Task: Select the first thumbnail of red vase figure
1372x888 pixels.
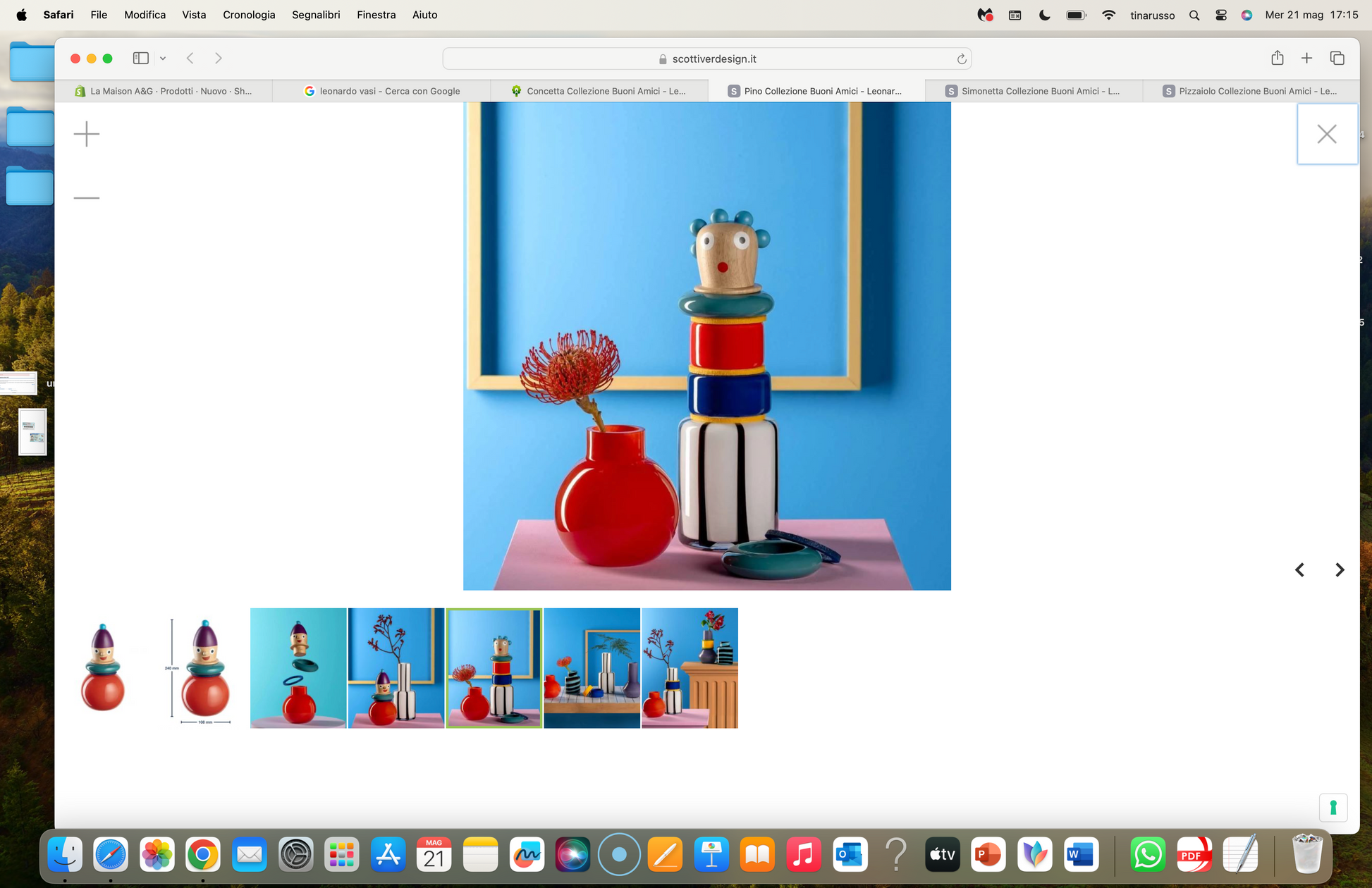Action: (103, 667)
